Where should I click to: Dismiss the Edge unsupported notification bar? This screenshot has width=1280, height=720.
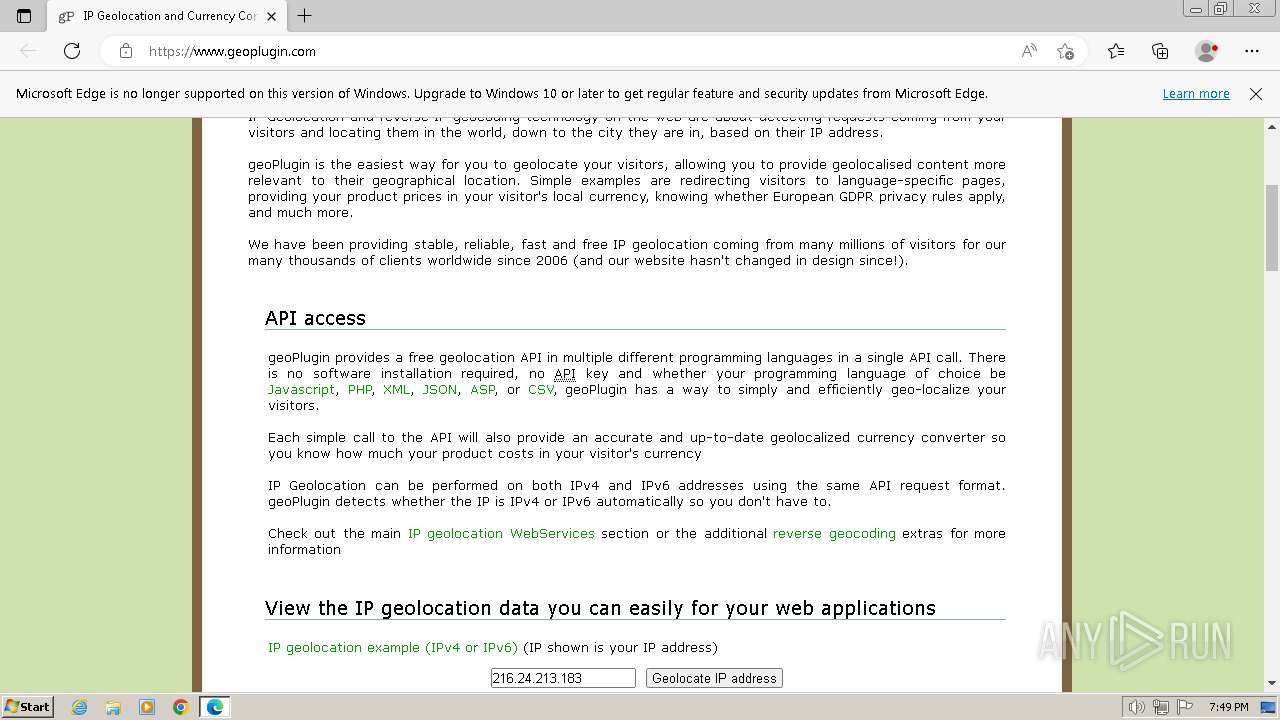(1256, 94)
